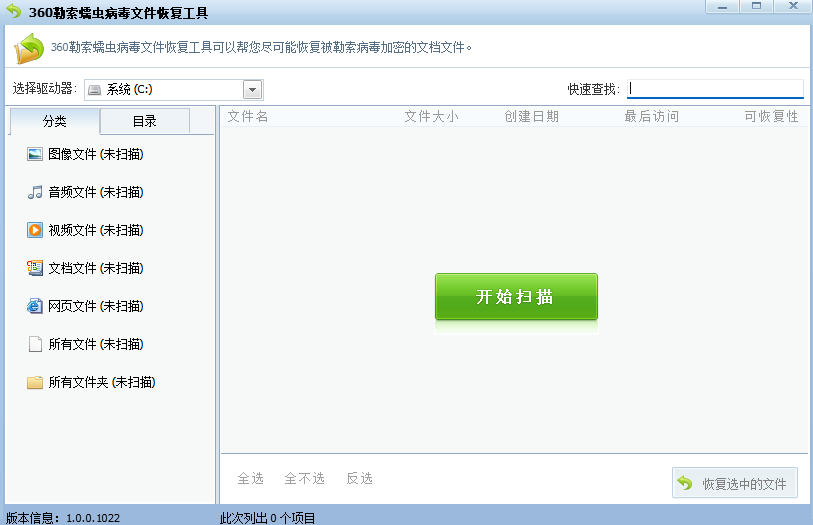Click the blank page all files icon
This screenshot has width=813, height=525.
coord(35,344)
